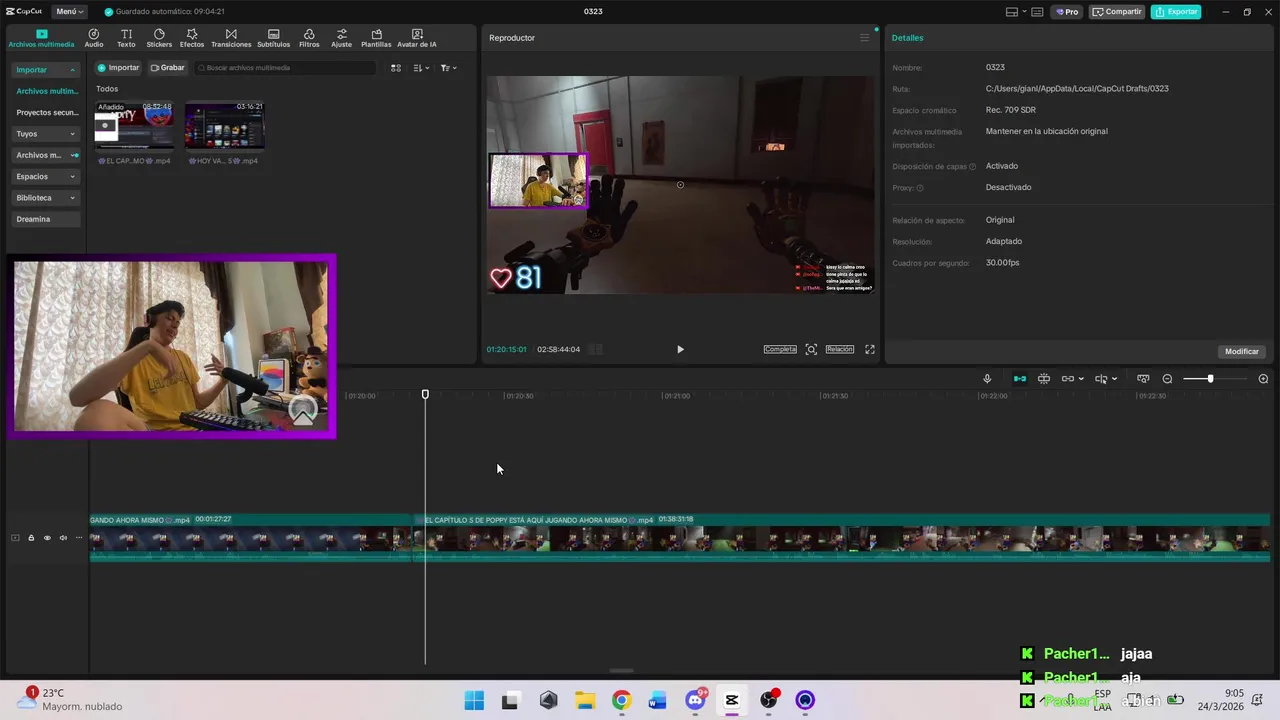Open the Transiciones panel

coord(231,38)
